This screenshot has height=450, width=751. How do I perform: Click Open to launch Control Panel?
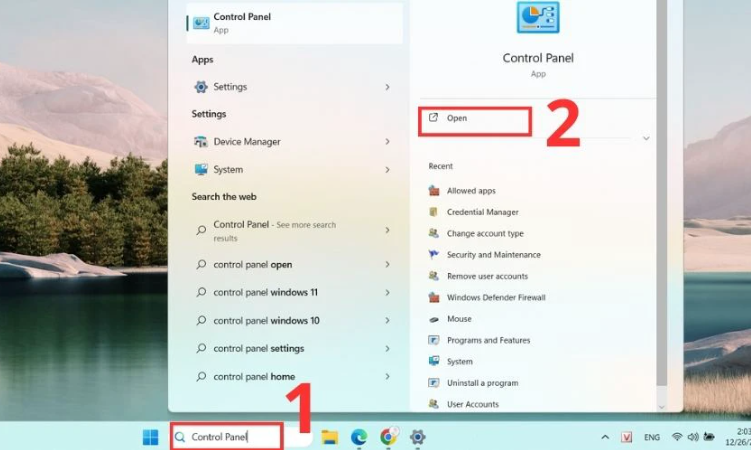(473, 119)
